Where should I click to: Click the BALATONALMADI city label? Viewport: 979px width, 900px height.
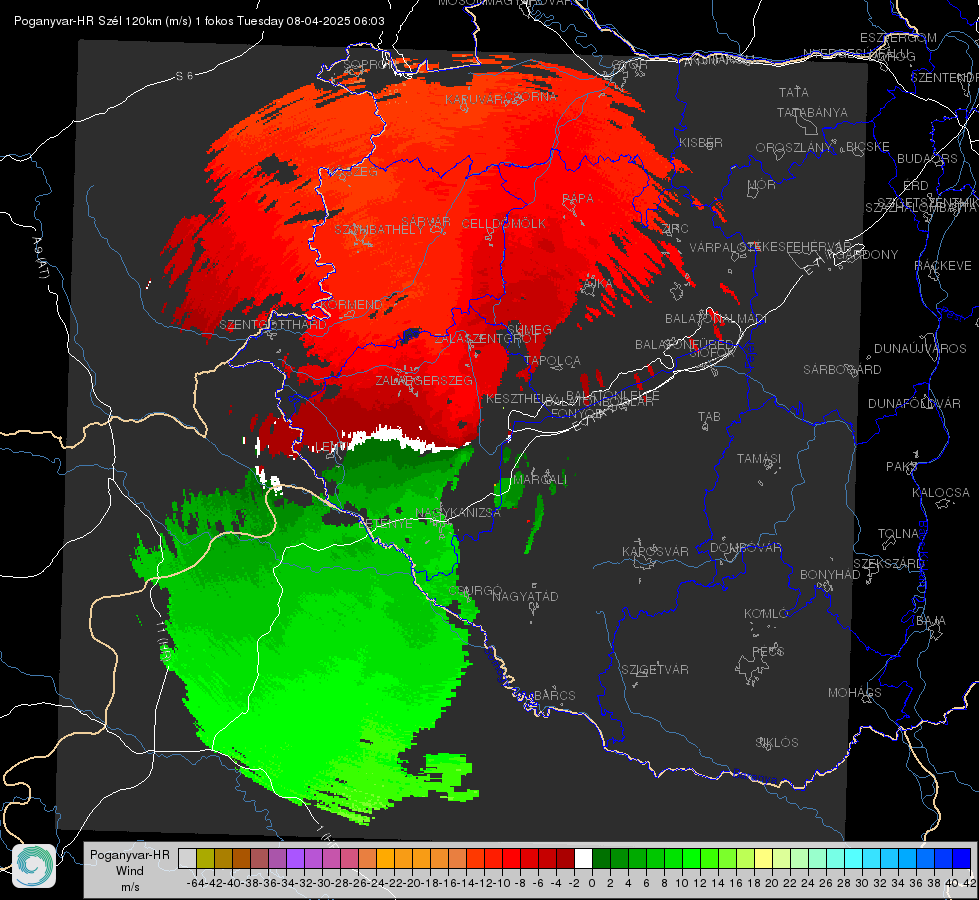[x=716, y=319]
